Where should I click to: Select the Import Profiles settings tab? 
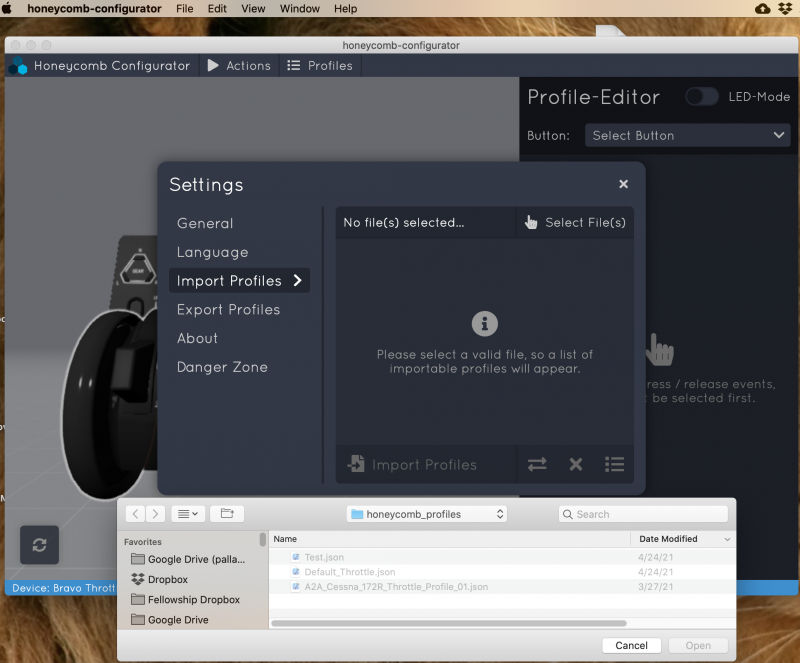[x=239, y=281]
